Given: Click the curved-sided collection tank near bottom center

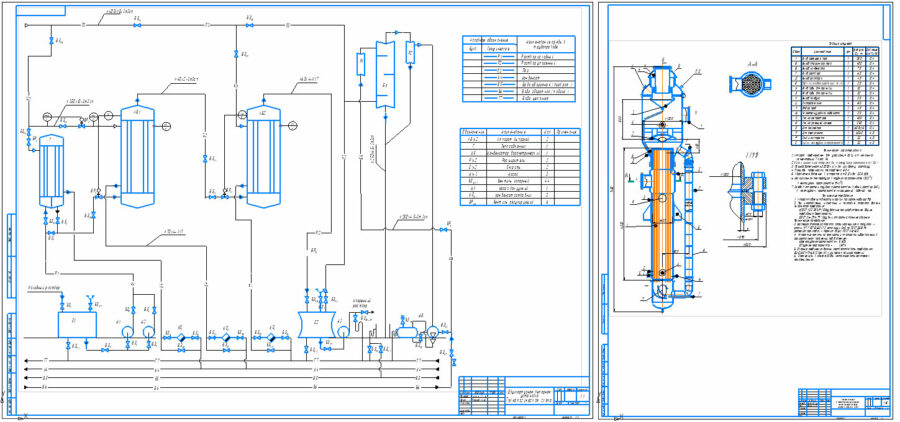Looking at the screenshot, I should click(x=317, y=324).
